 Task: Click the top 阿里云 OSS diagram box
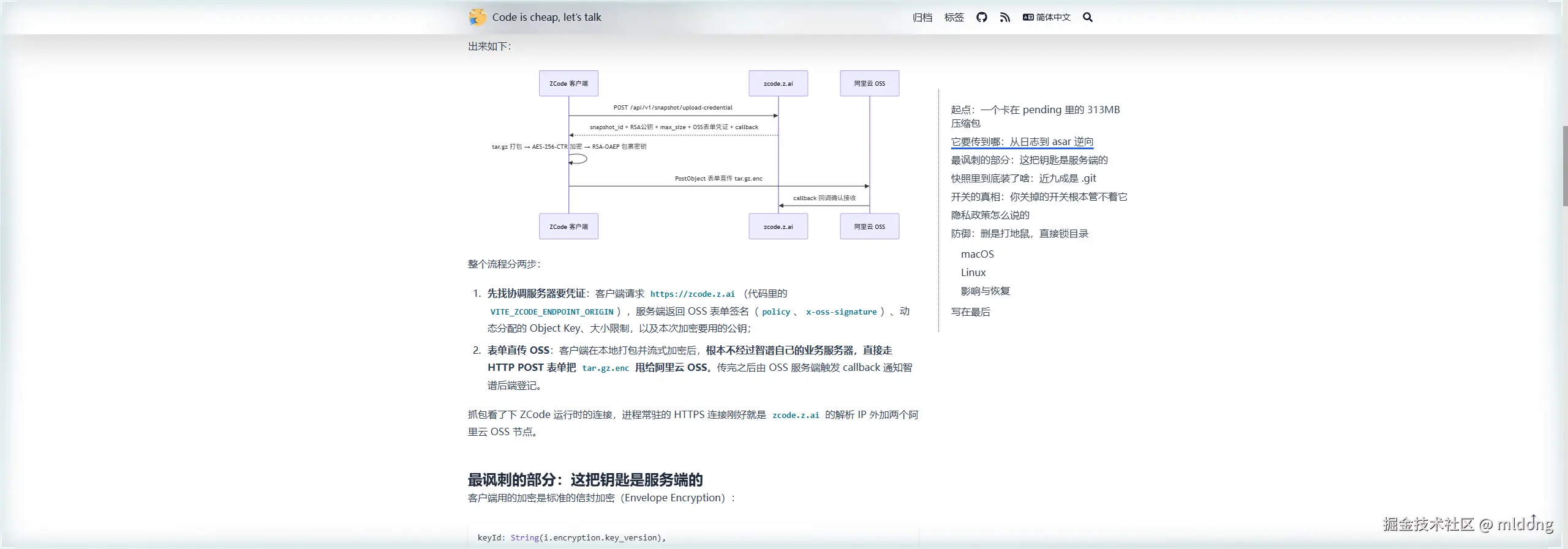click(869, 83)
